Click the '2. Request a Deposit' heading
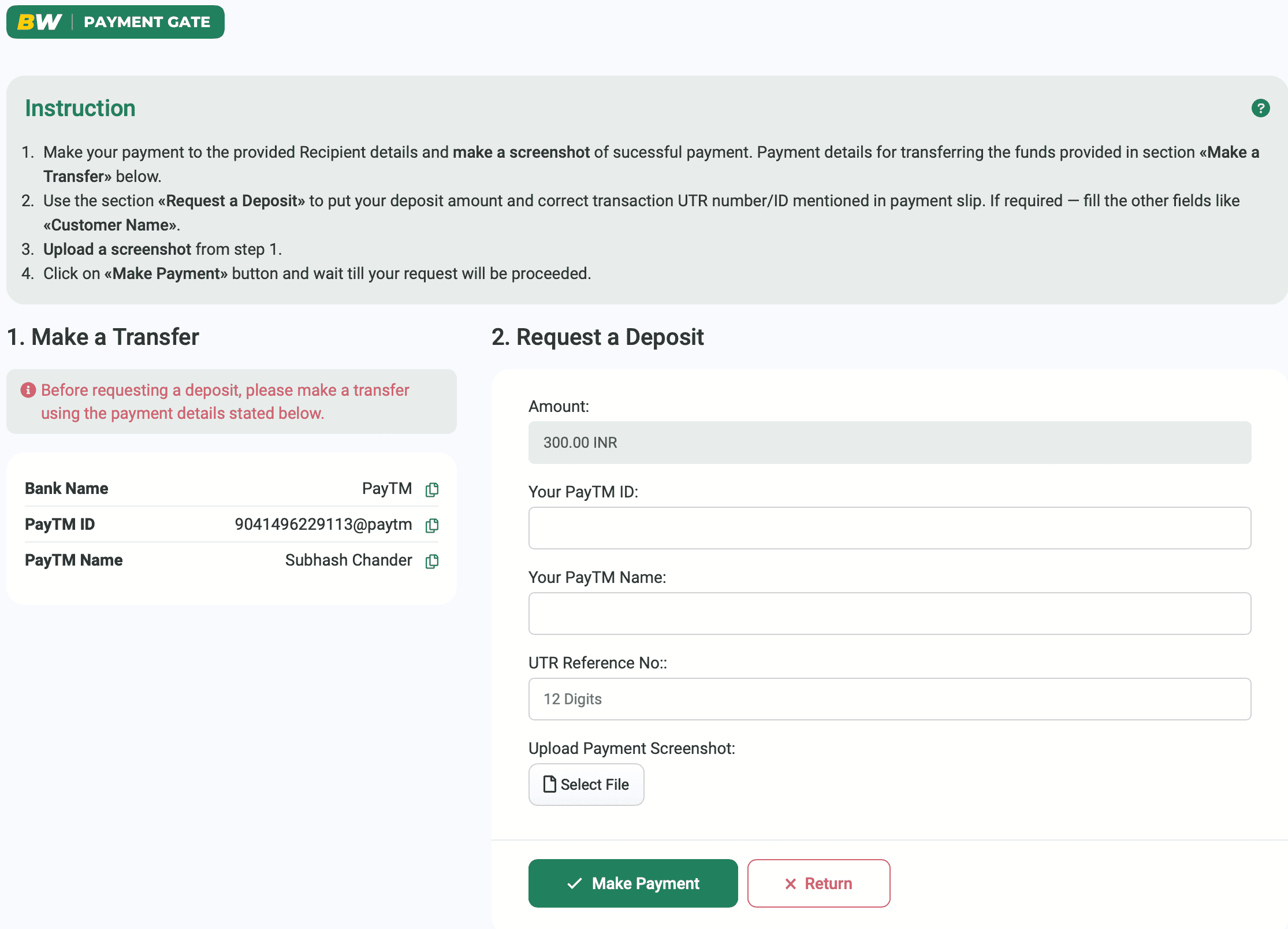The height and width of the screenshot is (929, 1288). (x=597, y=337)
